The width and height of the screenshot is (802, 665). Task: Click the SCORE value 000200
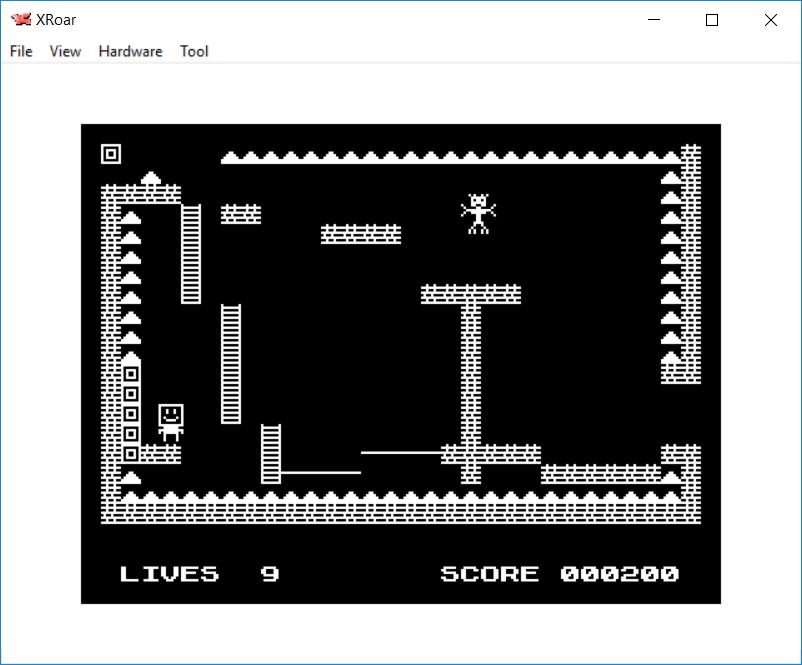(619, 574)
